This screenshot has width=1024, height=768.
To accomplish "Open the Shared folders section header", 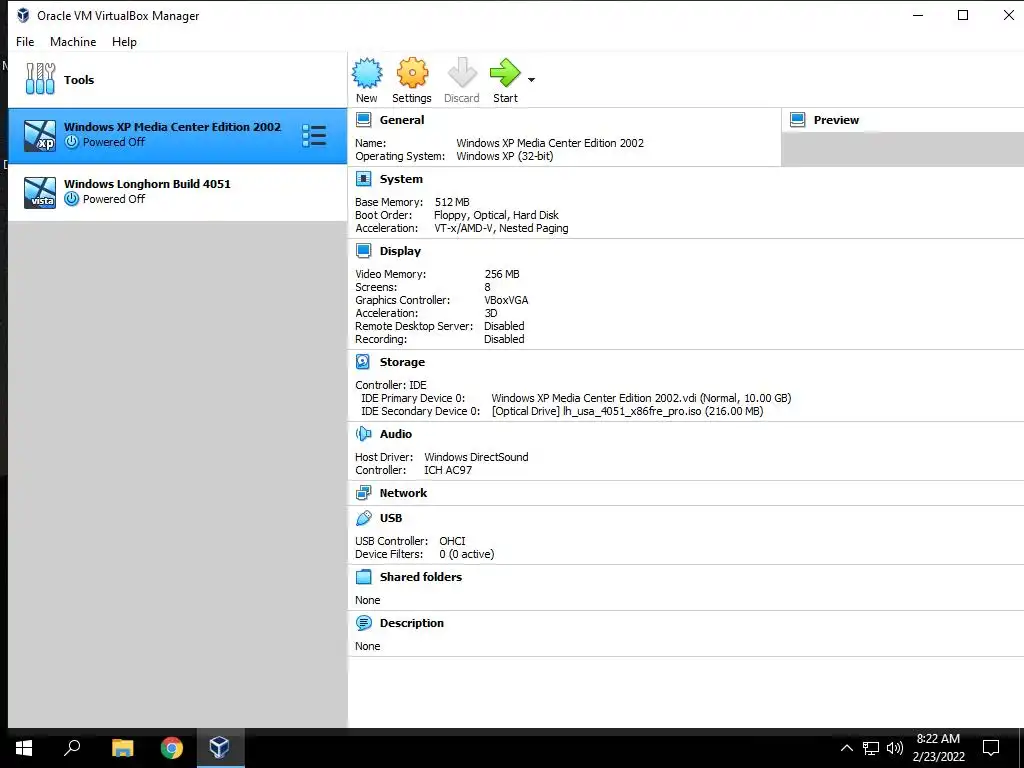I will pyautogui.click(x=421, y=577).
